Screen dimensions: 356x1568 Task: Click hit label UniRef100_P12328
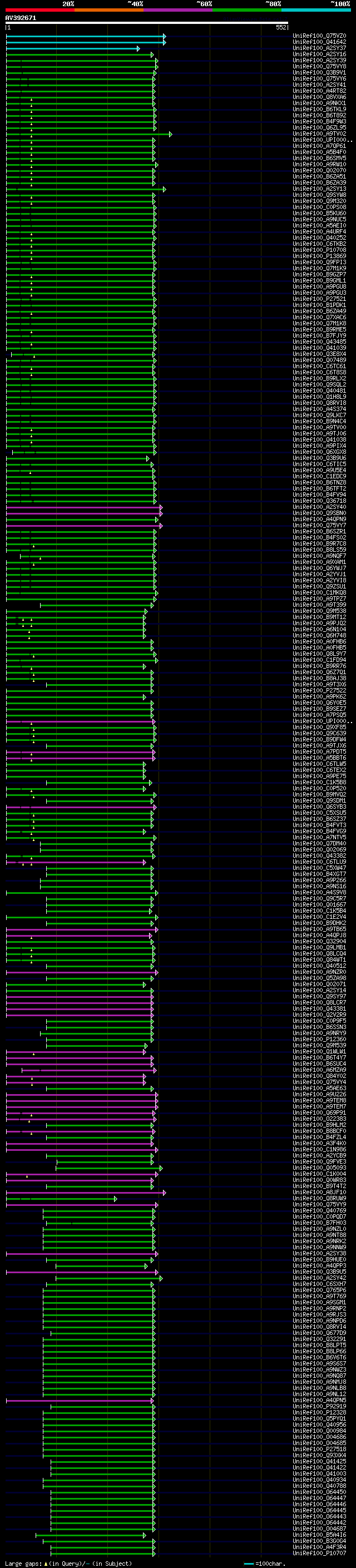(319, 1413)
